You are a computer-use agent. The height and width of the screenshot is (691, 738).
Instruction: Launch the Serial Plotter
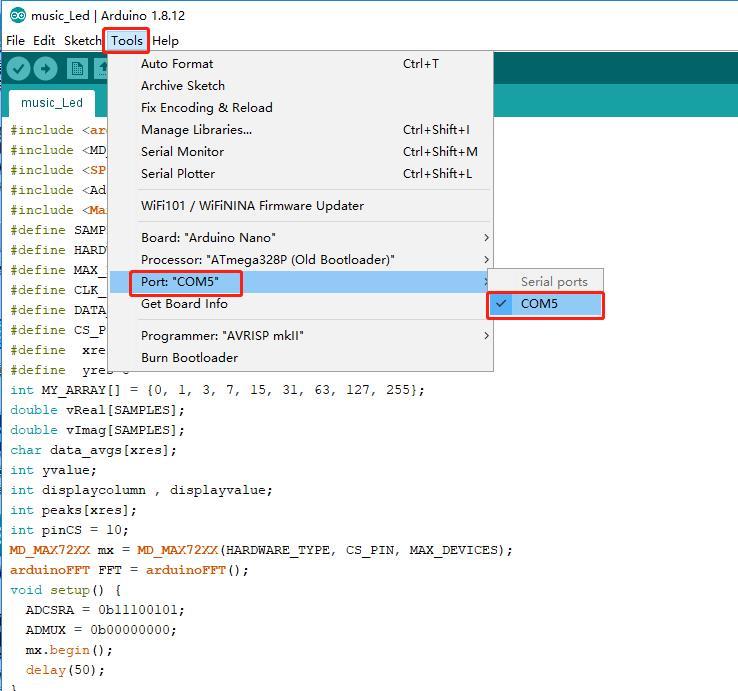pyautogui.click(x=301, y=174)
